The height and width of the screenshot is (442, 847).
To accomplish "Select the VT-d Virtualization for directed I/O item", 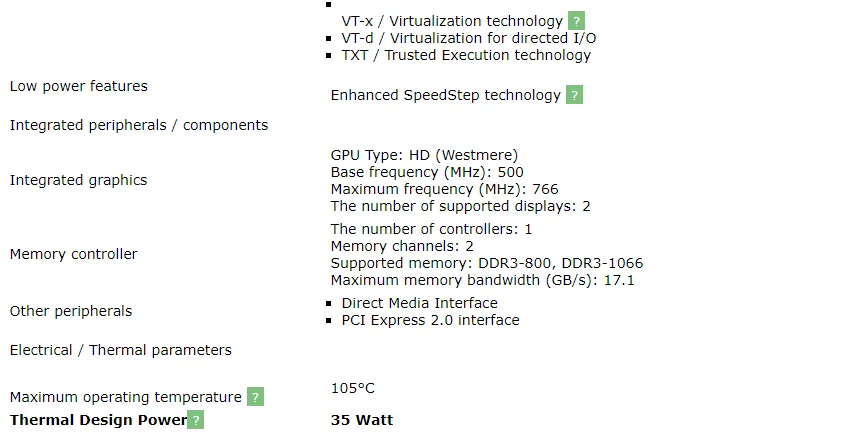I will pyautogui.click(x=468, y=38).
